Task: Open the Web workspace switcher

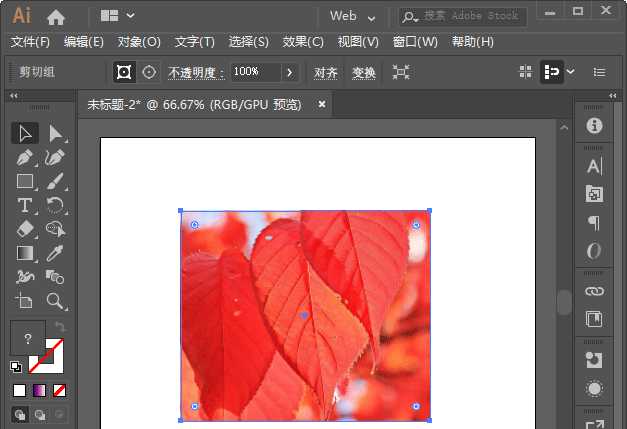Action: point(353,16)
